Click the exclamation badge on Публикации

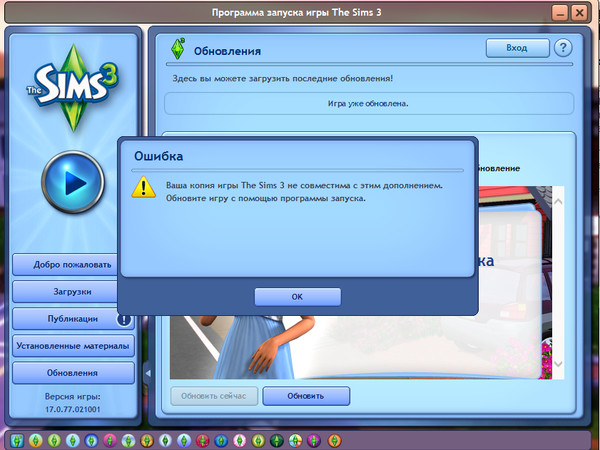click(124, 320)
